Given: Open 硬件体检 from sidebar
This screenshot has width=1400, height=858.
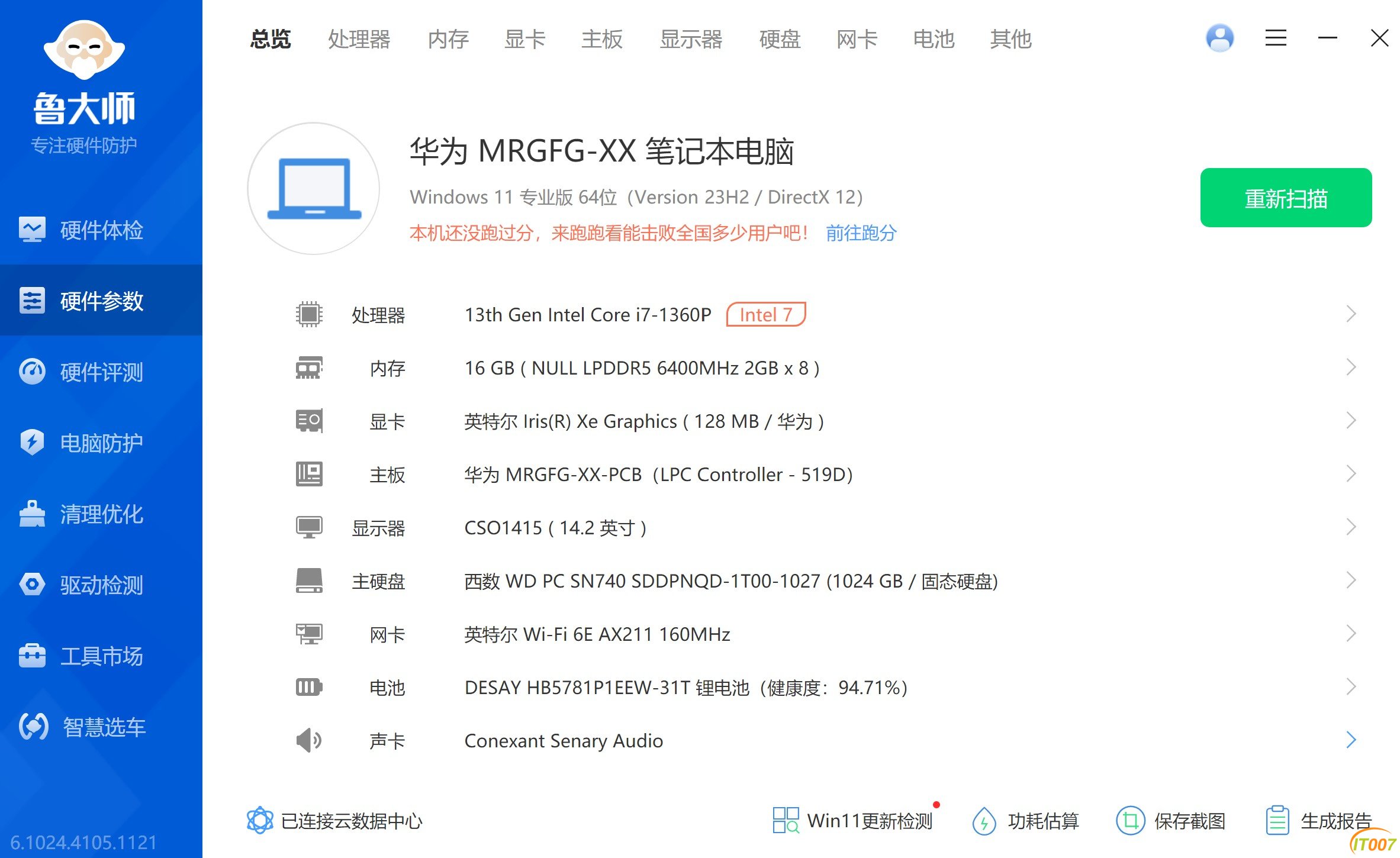Looking at the screenshot, I should [x=101, y=230].
